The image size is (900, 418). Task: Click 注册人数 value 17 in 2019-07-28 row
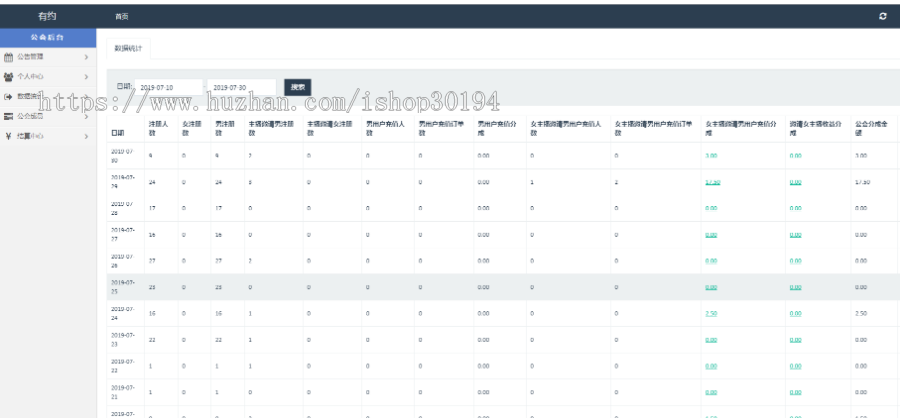tap(152, 208)
